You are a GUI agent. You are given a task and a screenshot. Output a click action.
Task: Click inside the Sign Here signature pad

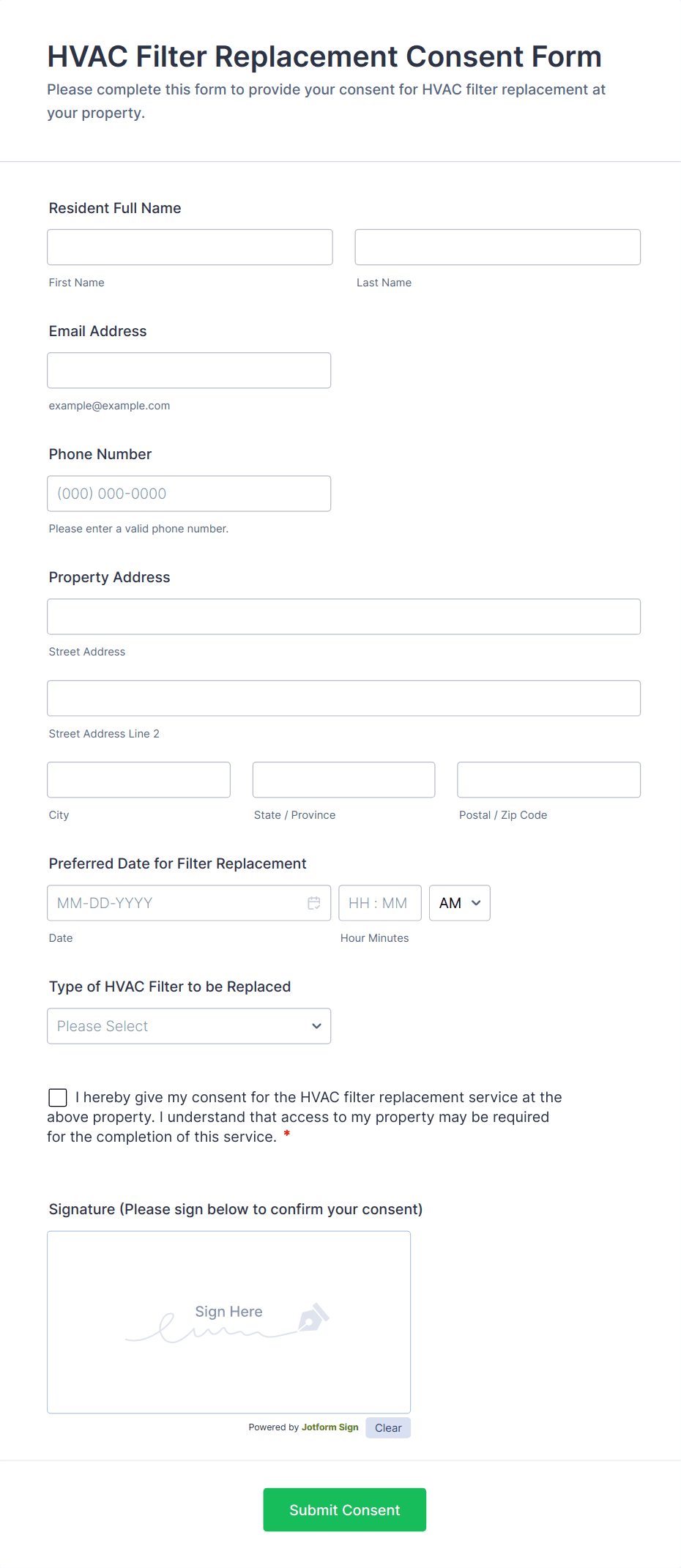pos(228,1322)
